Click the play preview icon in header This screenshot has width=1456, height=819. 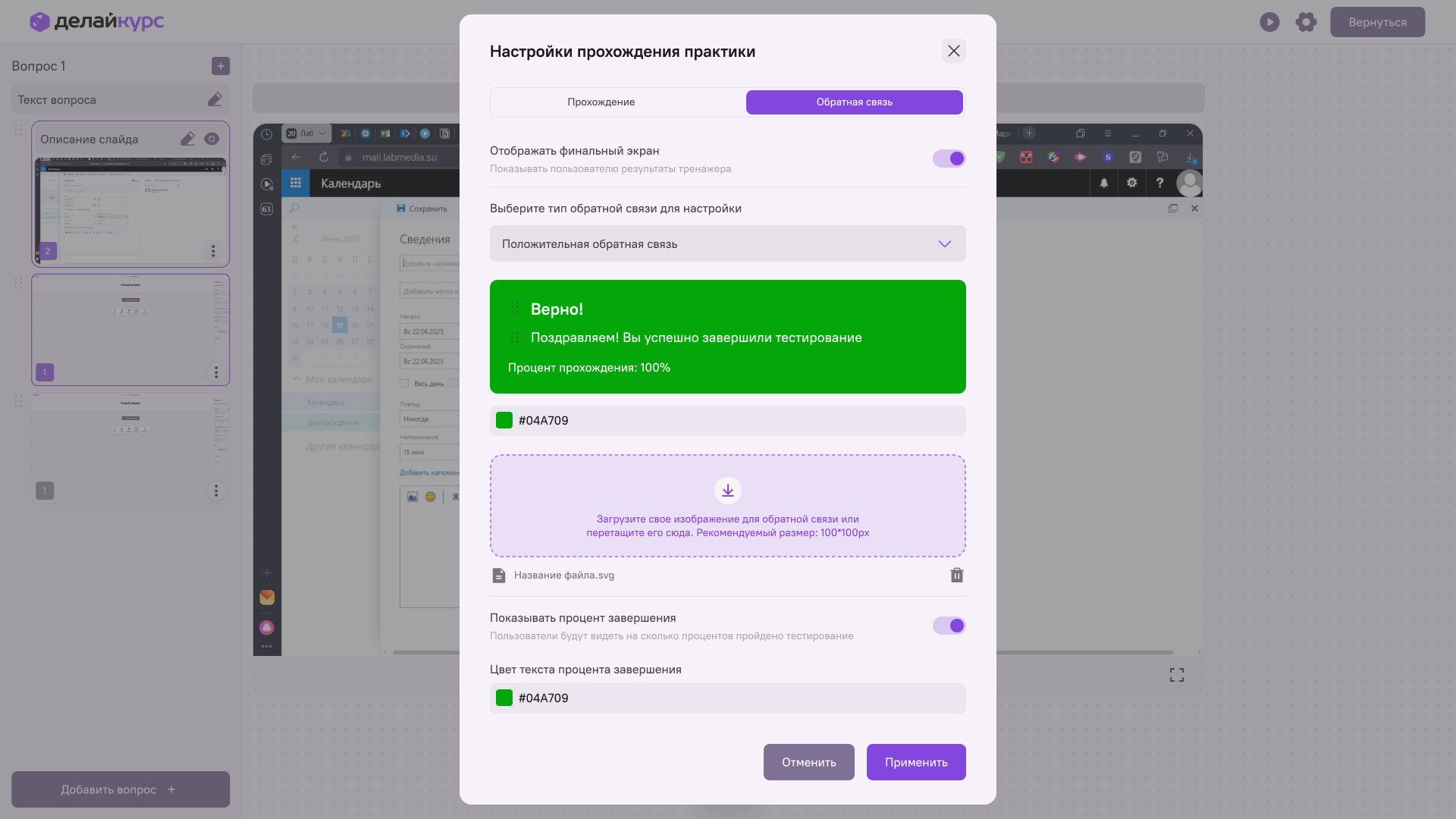coord(1269,22)
